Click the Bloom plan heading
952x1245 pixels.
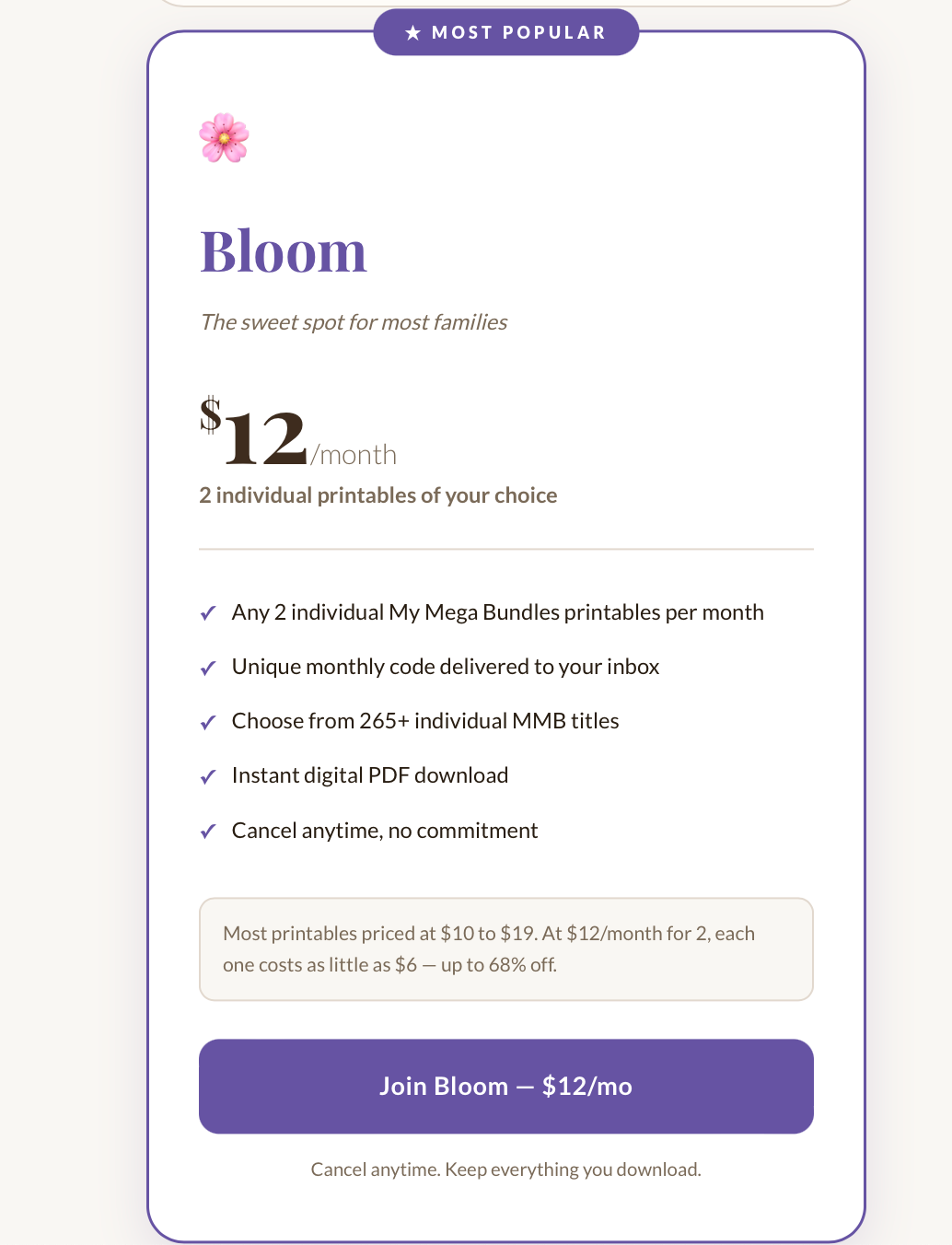[x=284, y=250]
